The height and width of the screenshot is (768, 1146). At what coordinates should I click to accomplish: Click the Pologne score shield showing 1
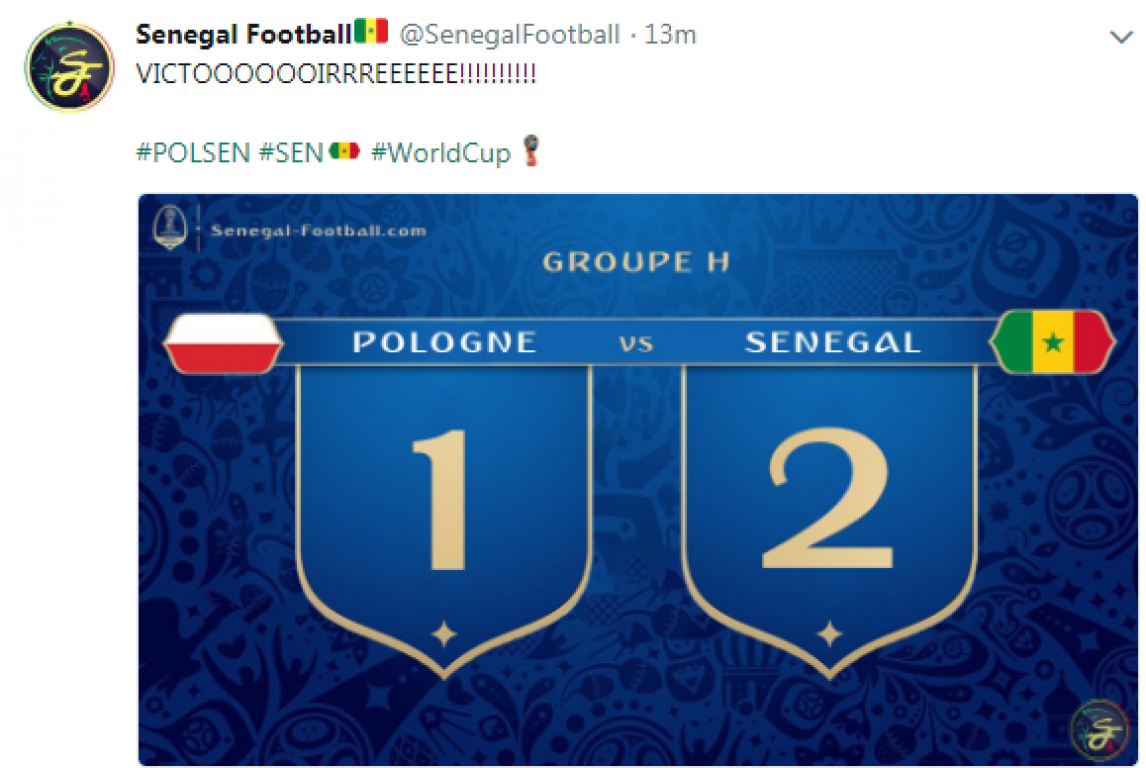point(444,520)
